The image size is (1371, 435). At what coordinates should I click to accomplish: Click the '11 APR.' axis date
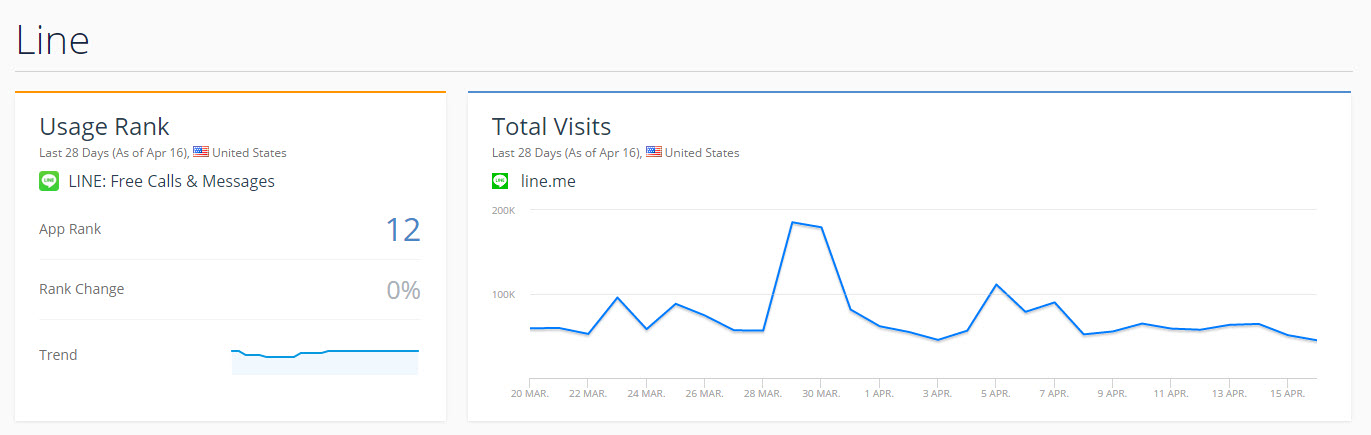[1170, 394]
